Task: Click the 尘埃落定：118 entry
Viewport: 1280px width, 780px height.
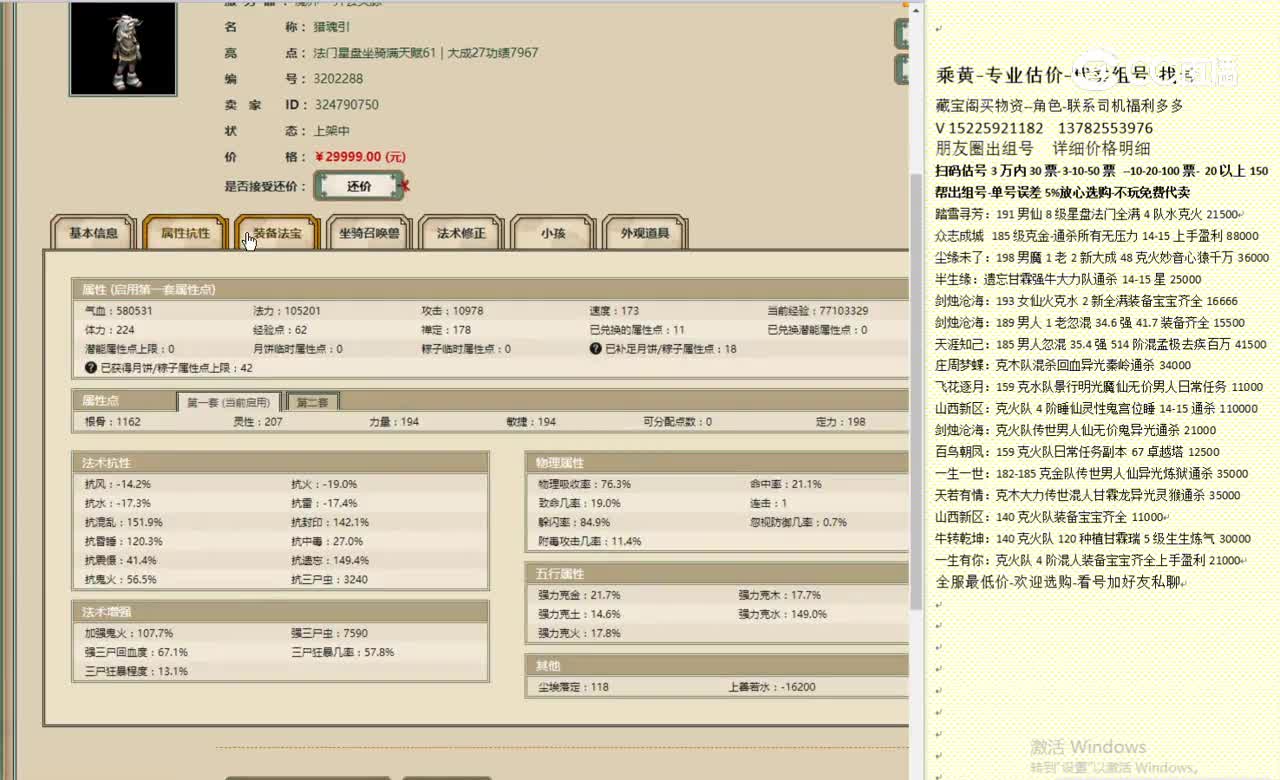Action: point(573,687)
